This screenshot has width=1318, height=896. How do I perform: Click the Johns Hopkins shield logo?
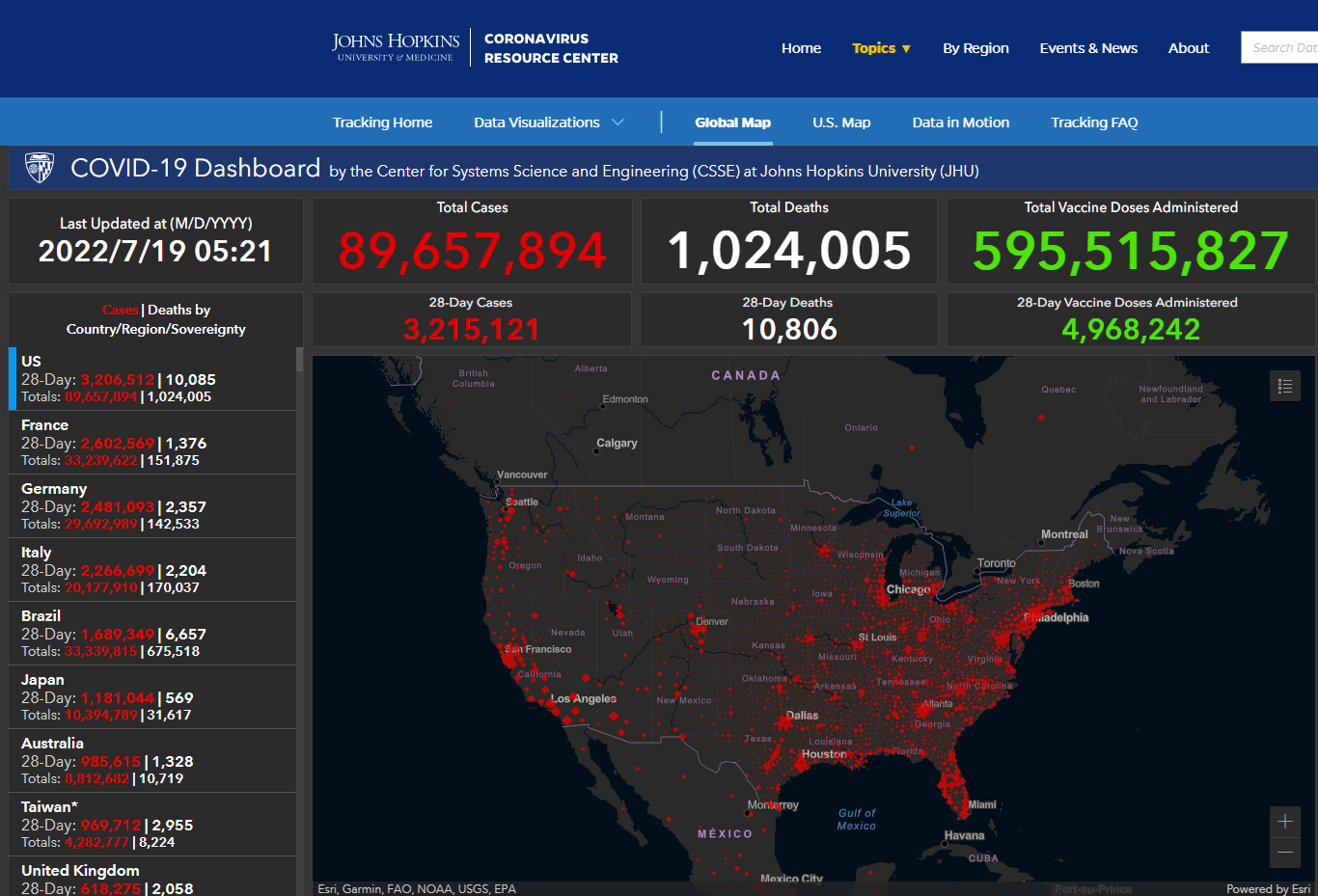(x=40, y=168)
